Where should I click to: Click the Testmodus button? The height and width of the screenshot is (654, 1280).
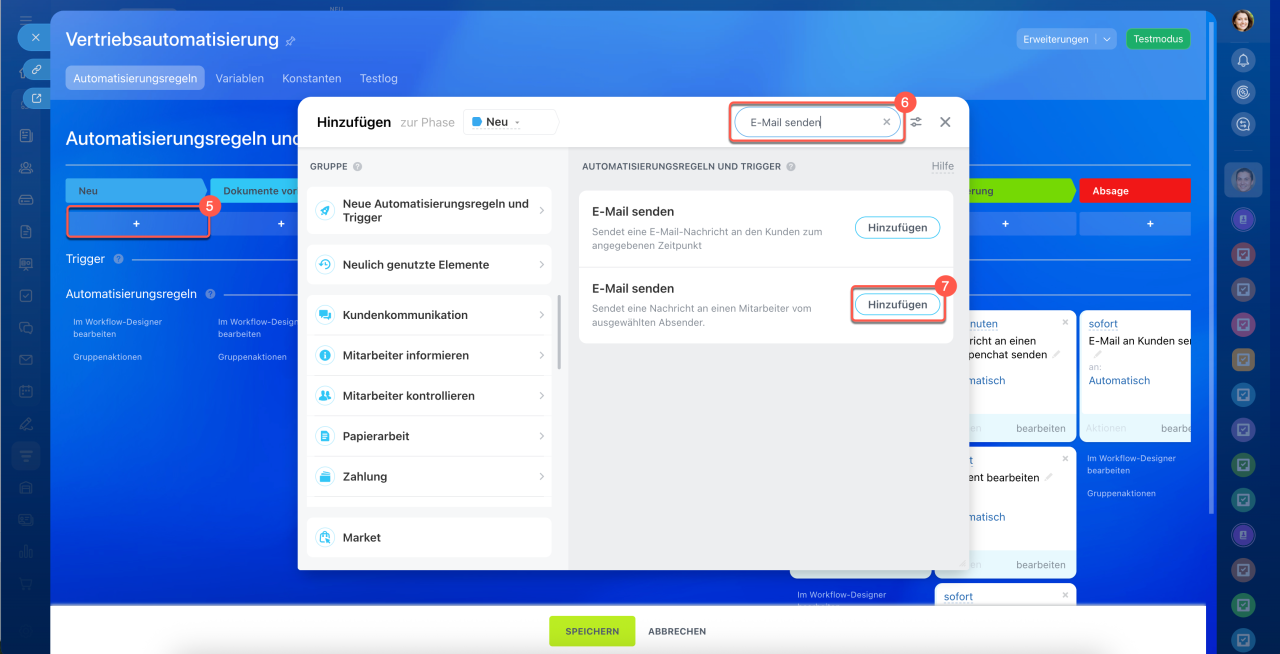(1158, 40)
